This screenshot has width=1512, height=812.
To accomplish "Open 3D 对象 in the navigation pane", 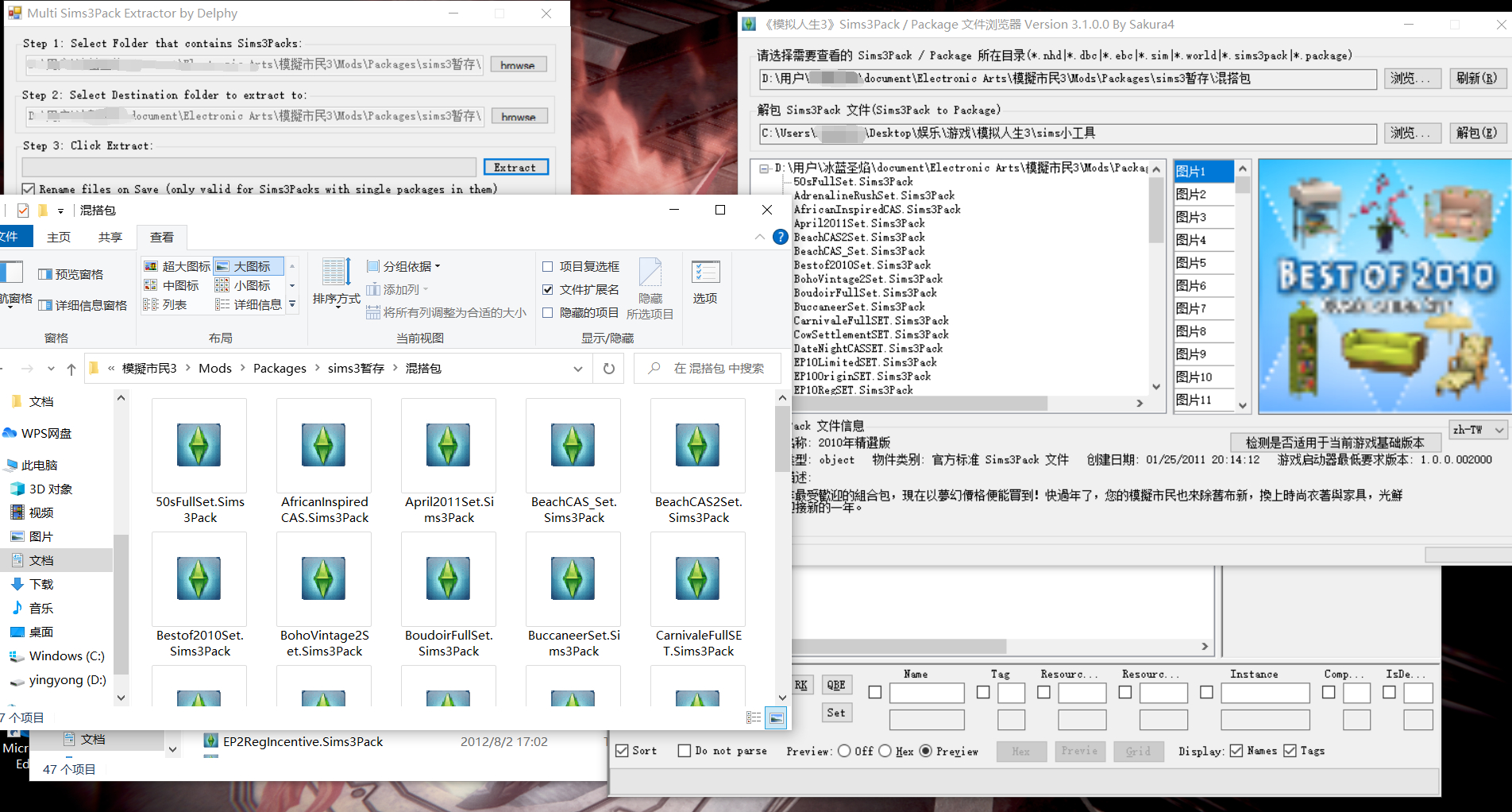I will [51, 489].
